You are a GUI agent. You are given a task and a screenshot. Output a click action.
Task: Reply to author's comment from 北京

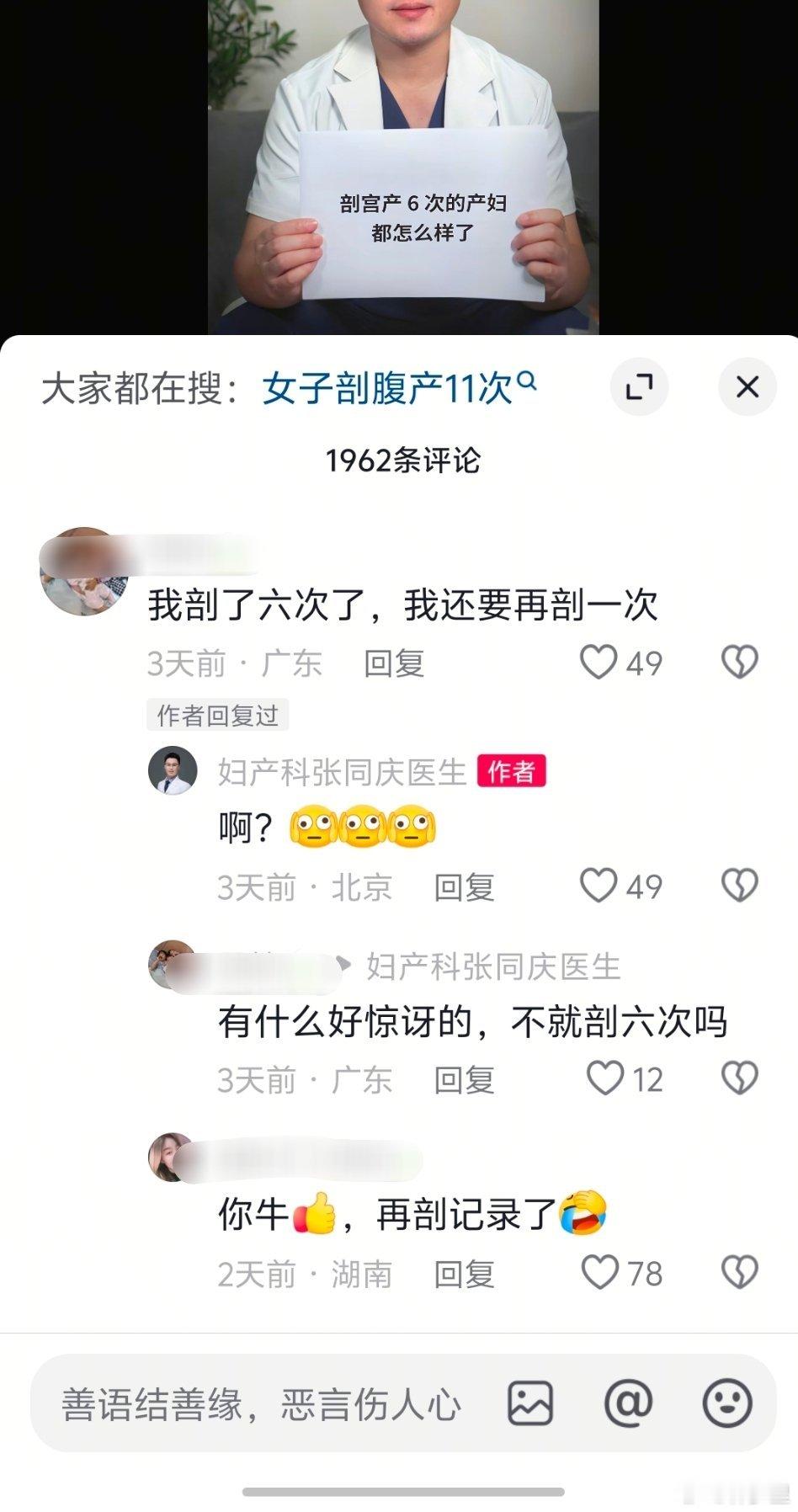[x=464, y=886]
